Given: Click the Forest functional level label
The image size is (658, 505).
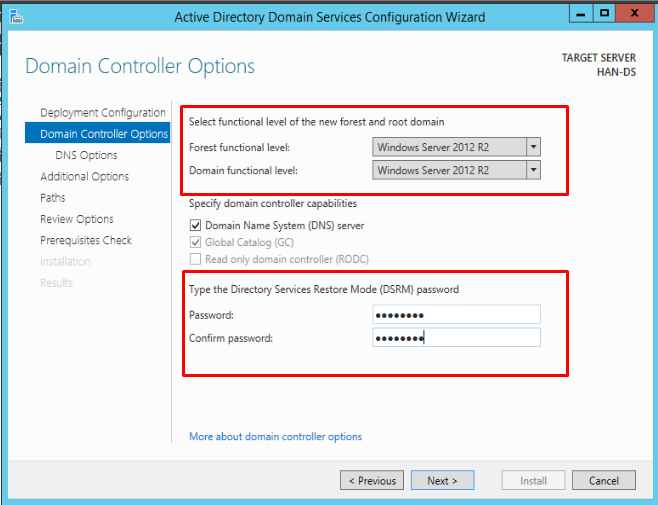Looking at the screenshot, I should [239, 147].
